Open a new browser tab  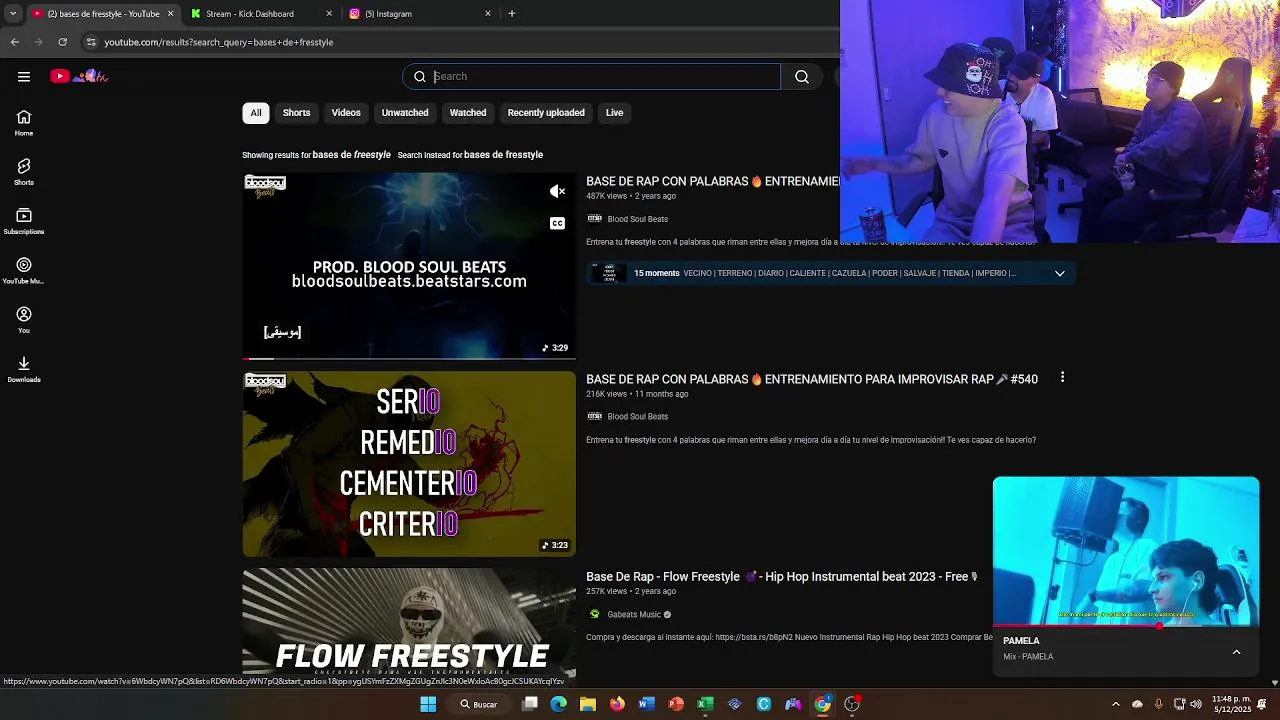(512, 14)
